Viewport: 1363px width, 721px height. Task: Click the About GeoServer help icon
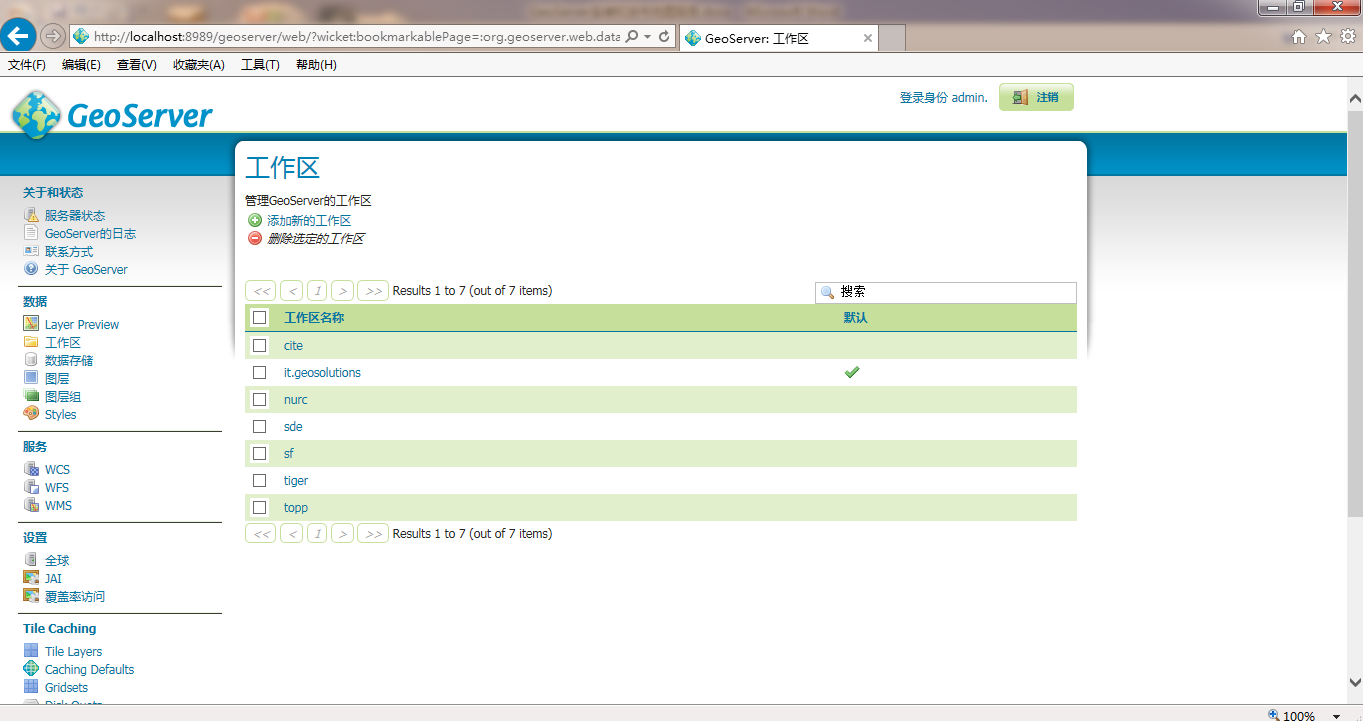[31, 269]
